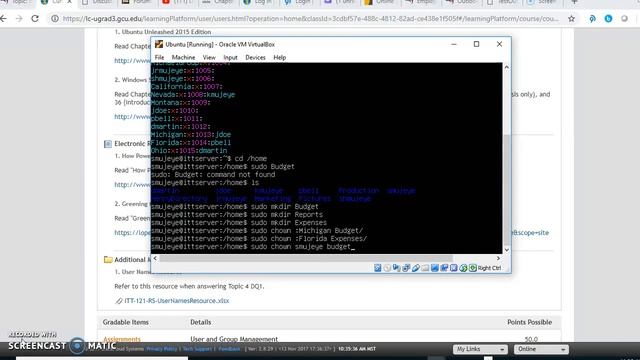The width and height of the screenshot is (640, 360).
Task: Click the Feedback footer link
Action: coord(229,349)
